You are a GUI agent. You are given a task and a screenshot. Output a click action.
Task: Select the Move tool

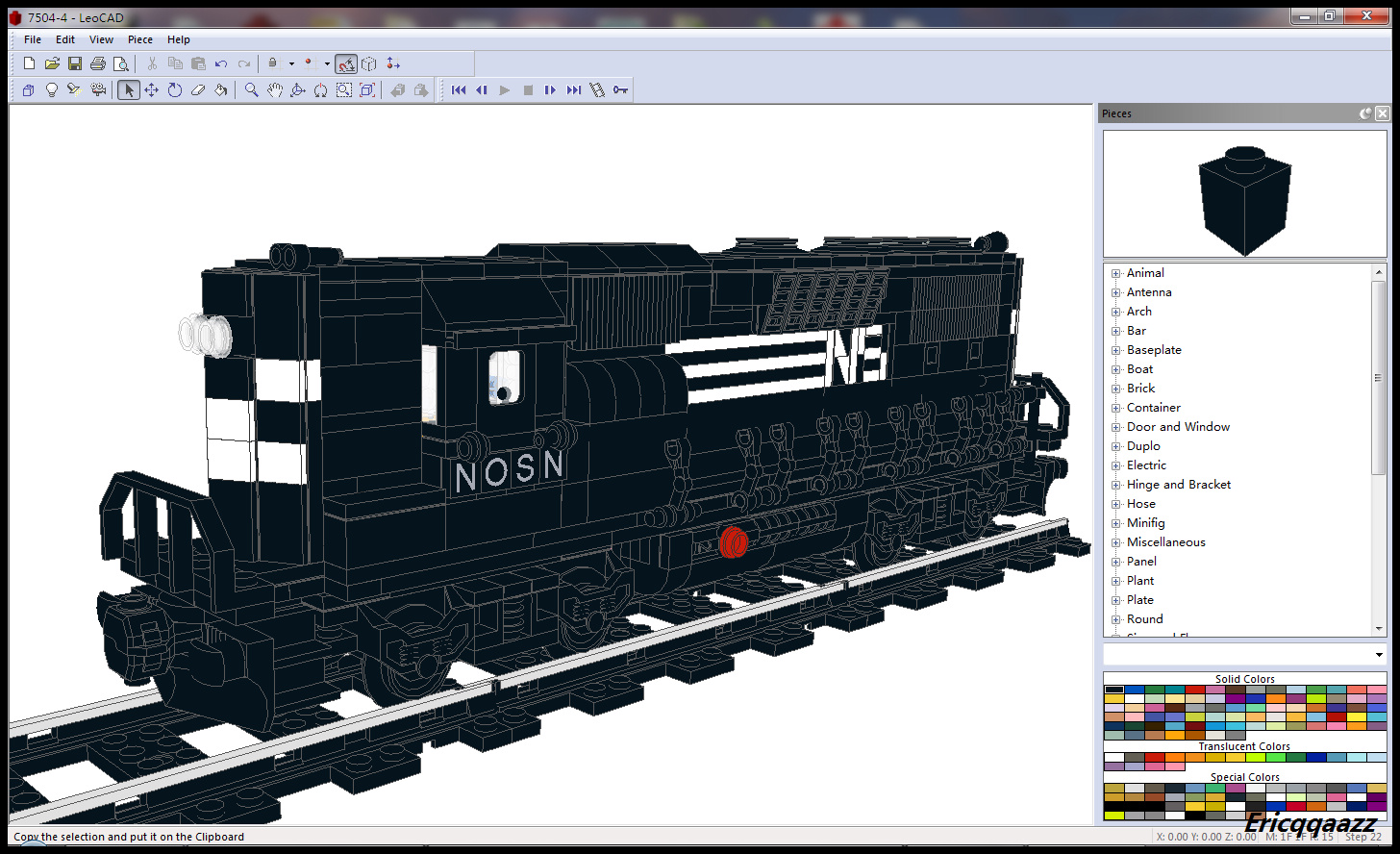click(151, 89)
